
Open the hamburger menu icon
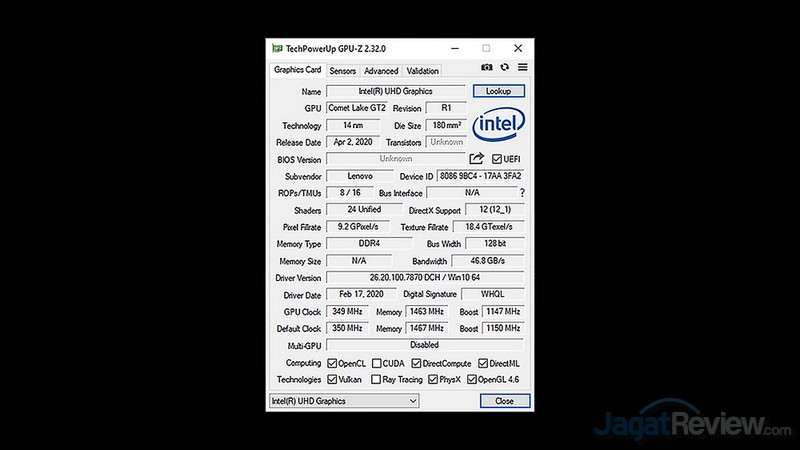click(x=522, y=68)
